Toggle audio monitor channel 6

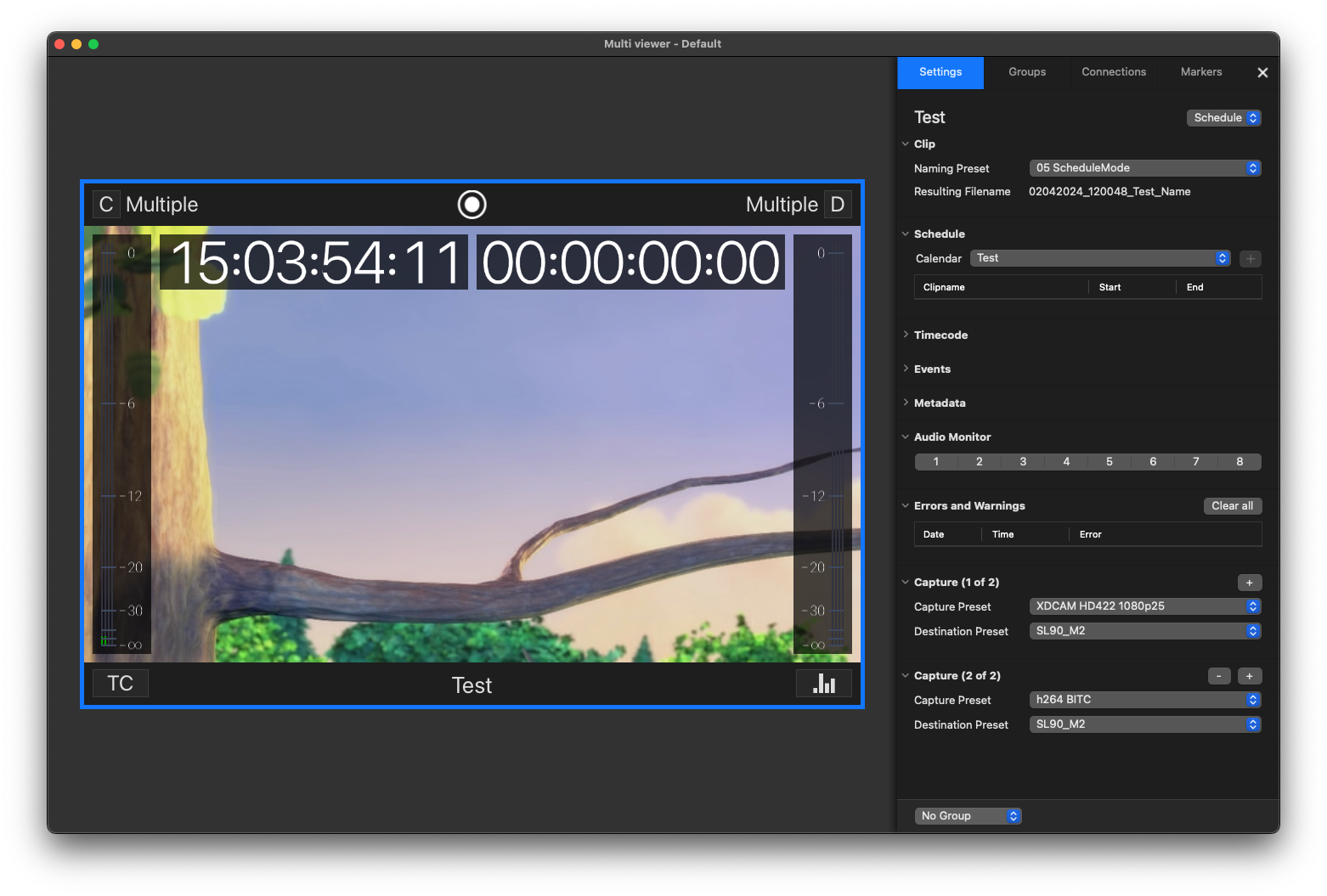pyautogui.click(x=1153, y=462)
